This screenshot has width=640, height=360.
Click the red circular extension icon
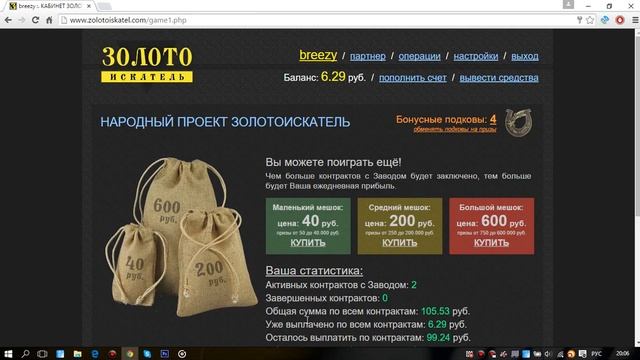click(x=620, y=20)
